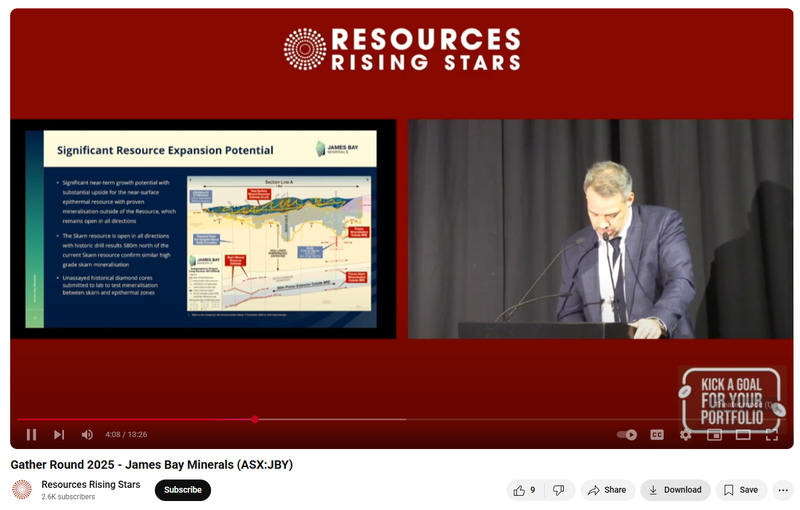Click the Kick A Goal For Your Portfolio overlay

(x=731, y=401)
